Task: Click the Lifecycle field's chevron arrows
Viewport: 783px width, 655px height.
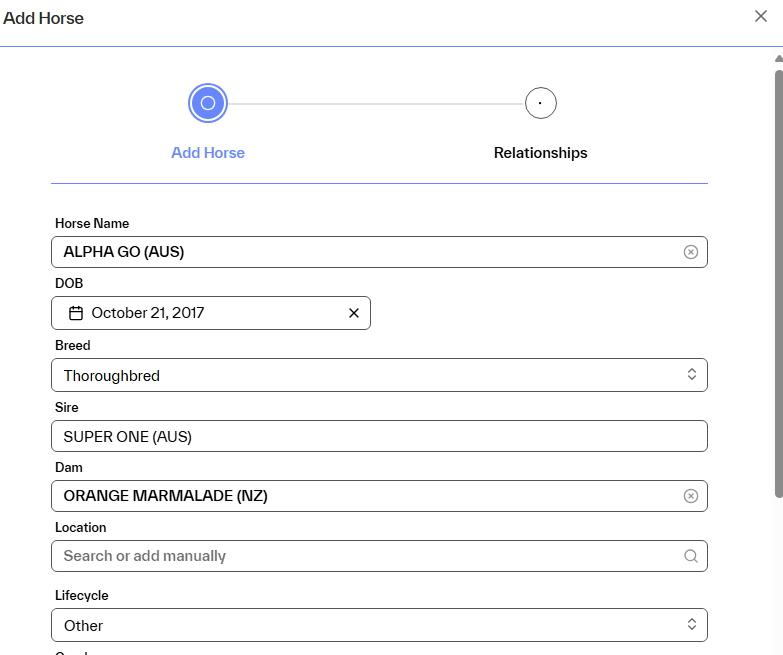Action: [690, 625]
